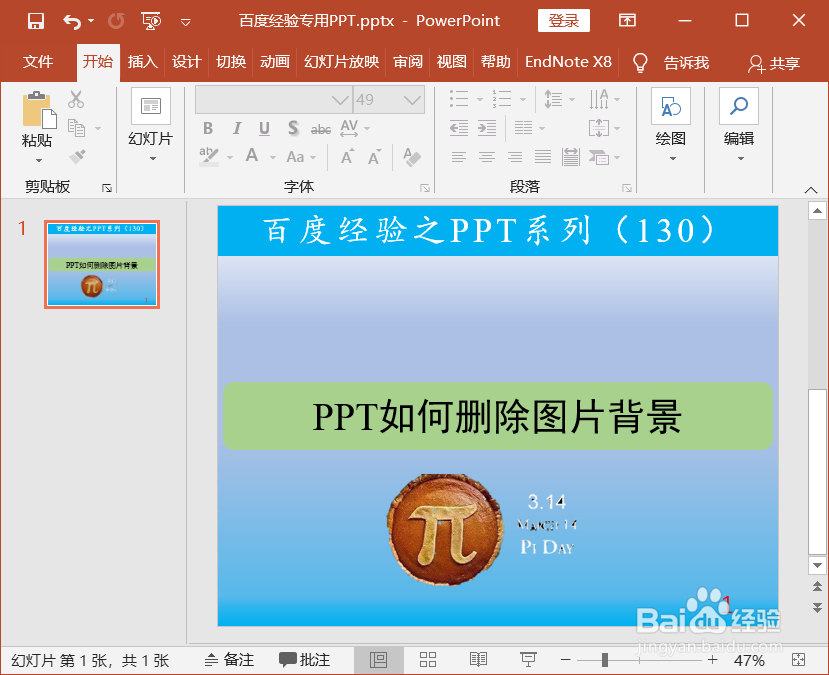Viewport: 829px width, 675px height.
Task: Click the 粘贴 paste clipboard icon
Action: pos(39,110)
